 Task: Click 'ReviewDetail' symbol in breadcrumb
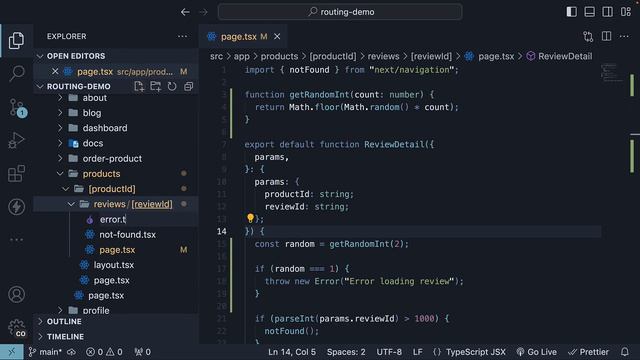click(565, 56)
